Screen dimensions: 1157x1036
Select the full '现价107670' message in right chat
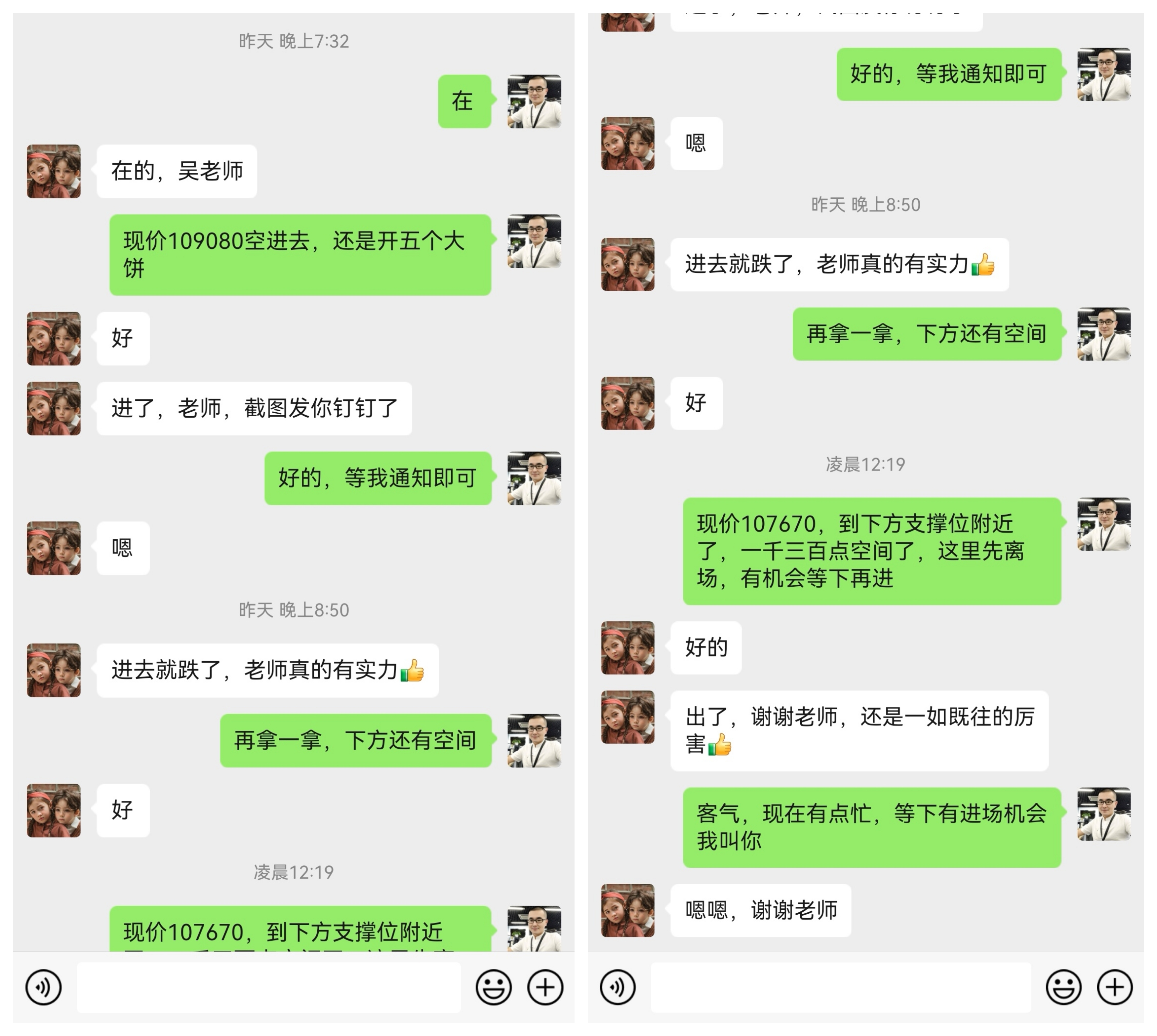point(872,551)
